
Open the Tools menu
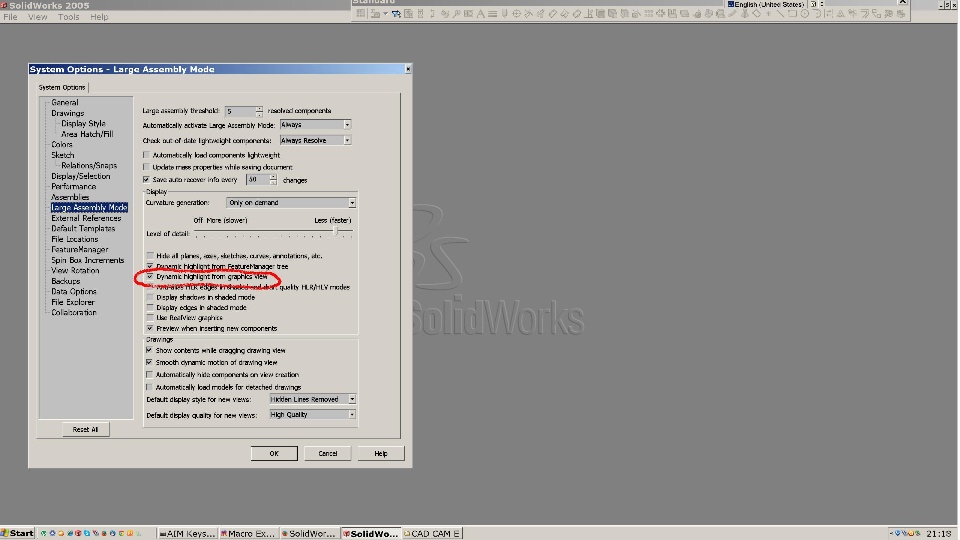pos(69,17)
